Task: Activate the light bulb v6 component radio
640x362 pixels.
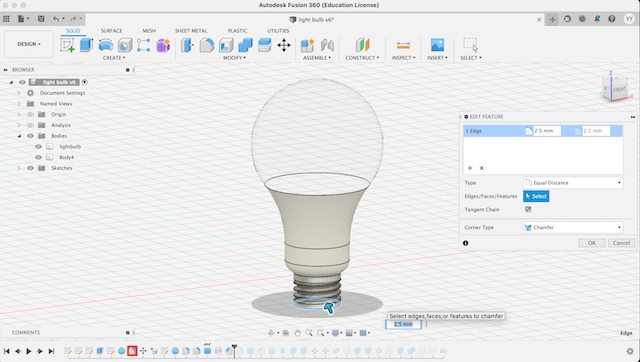Action: click(84, 82)
